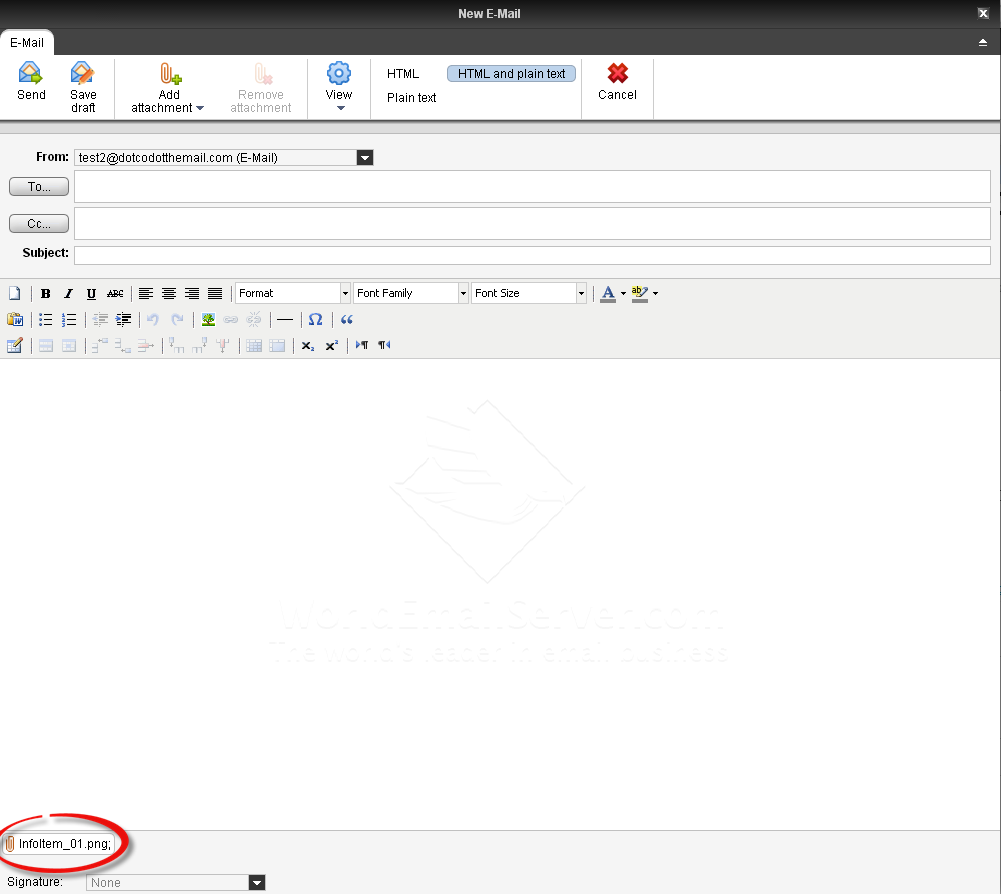Viewport: 1001px width, 894px height.
Task: Click the Insert link chain icon
Action: coord(230,319)
